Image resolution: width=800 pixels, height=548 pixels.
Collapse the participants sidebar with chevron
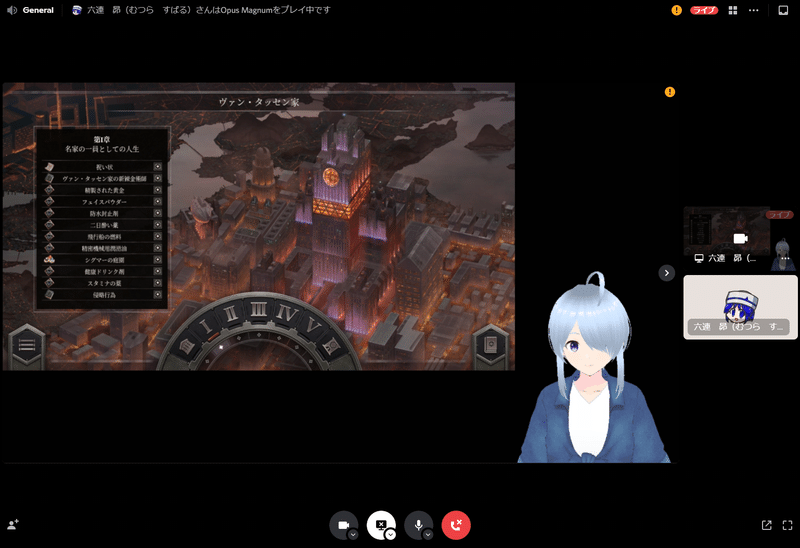pos(666,273)
